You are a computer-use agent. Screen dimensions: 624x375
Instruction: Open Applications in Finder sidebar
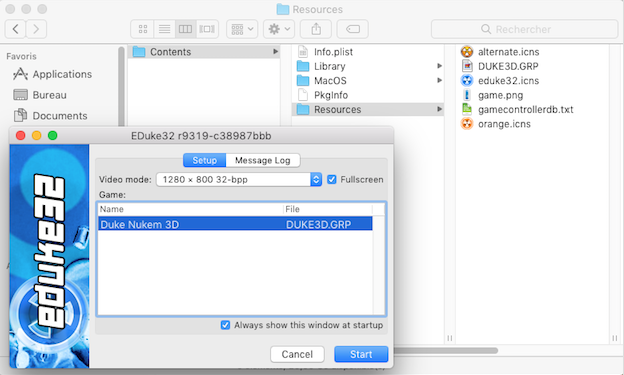(x=53, y=74)
